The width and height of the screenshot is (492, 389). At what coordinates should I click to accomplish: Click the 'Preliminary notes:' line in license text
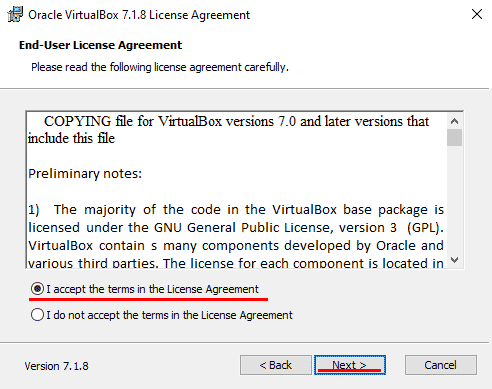[85, 174]
